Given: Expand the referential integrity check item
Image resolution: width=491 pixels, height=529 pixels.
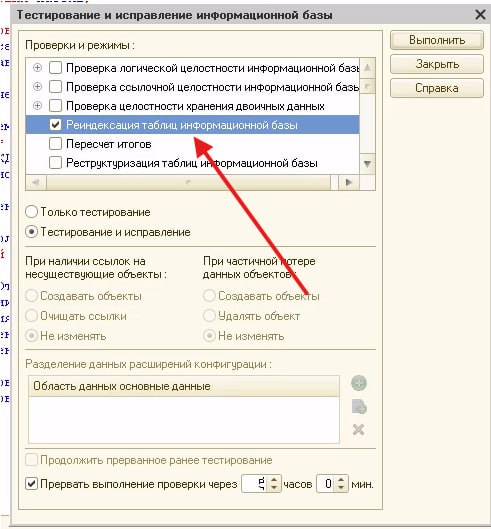Looking at the screenshot, I should (37, 87).
